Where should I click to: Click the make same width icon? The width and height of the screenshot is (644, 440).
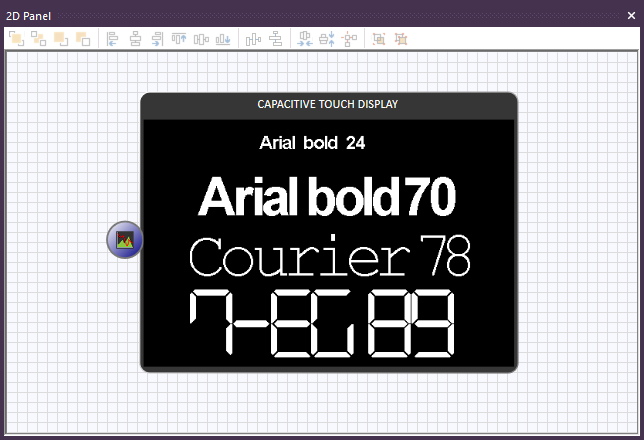[x=304, y=39]
